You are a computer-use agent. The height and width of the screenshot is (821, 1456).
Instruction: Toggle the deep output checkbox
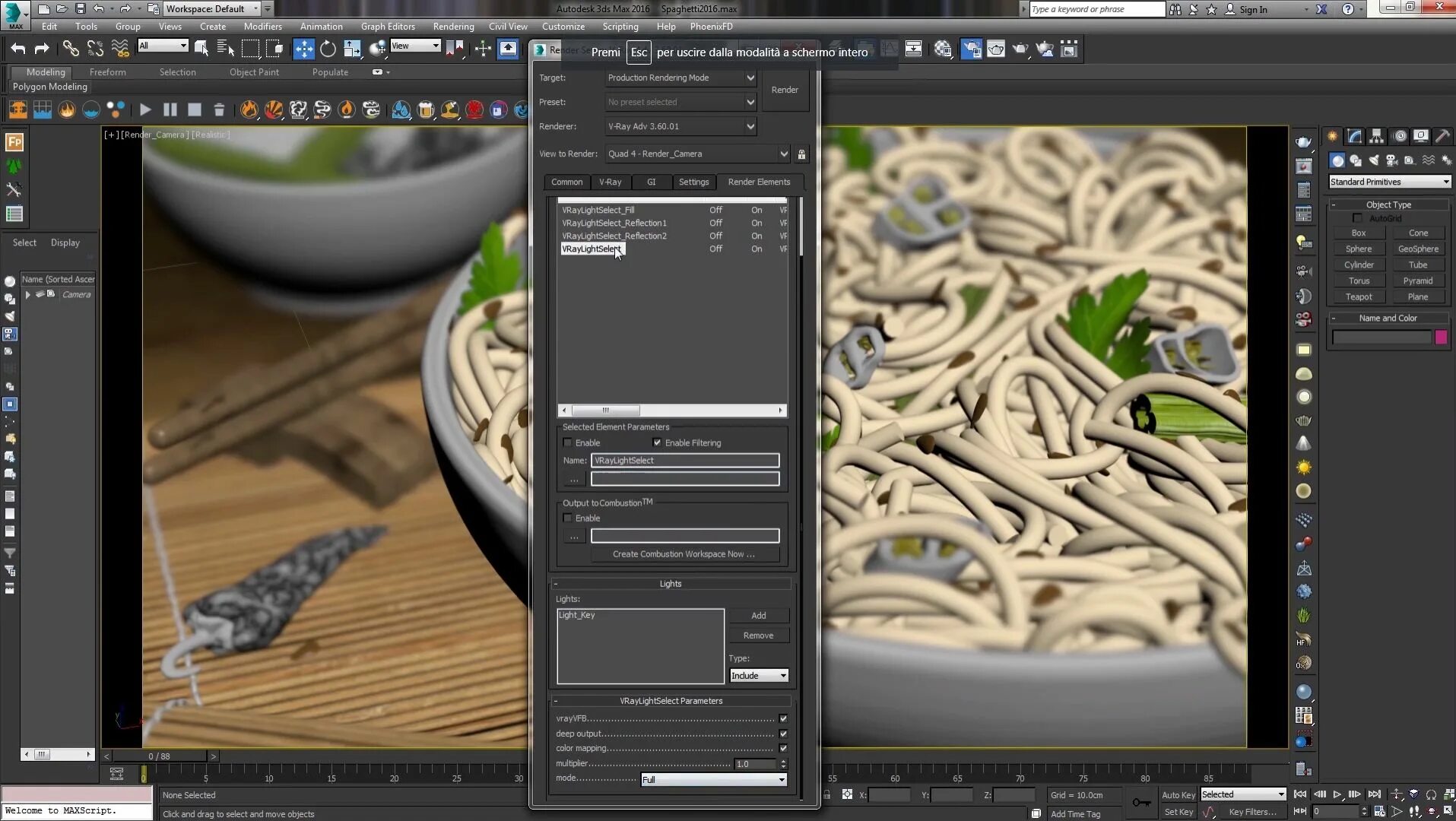pos(783,734)
